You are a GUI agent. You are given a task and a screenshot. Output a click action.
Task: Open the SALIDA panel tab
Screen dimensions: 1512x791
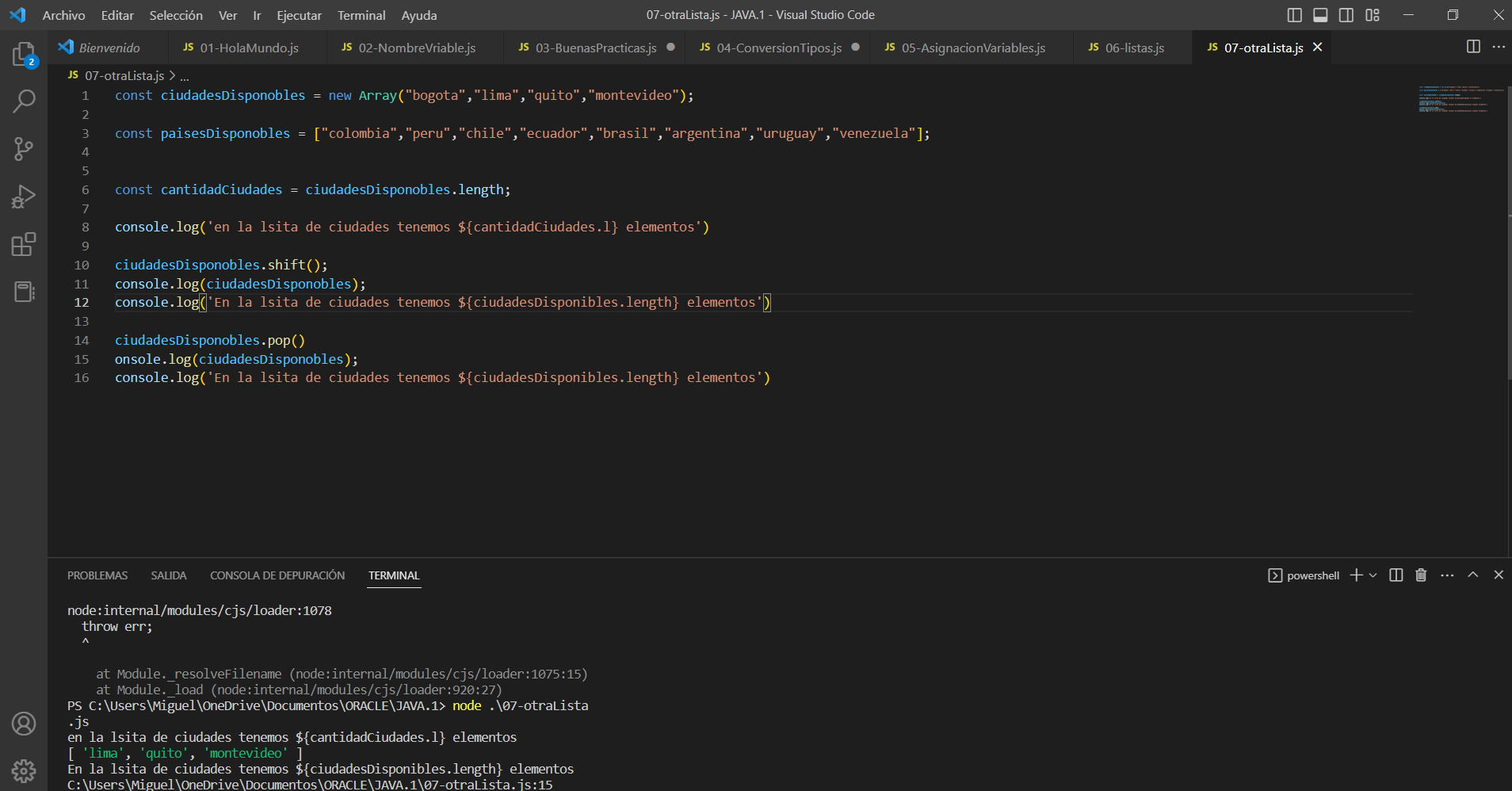point(169,575)
